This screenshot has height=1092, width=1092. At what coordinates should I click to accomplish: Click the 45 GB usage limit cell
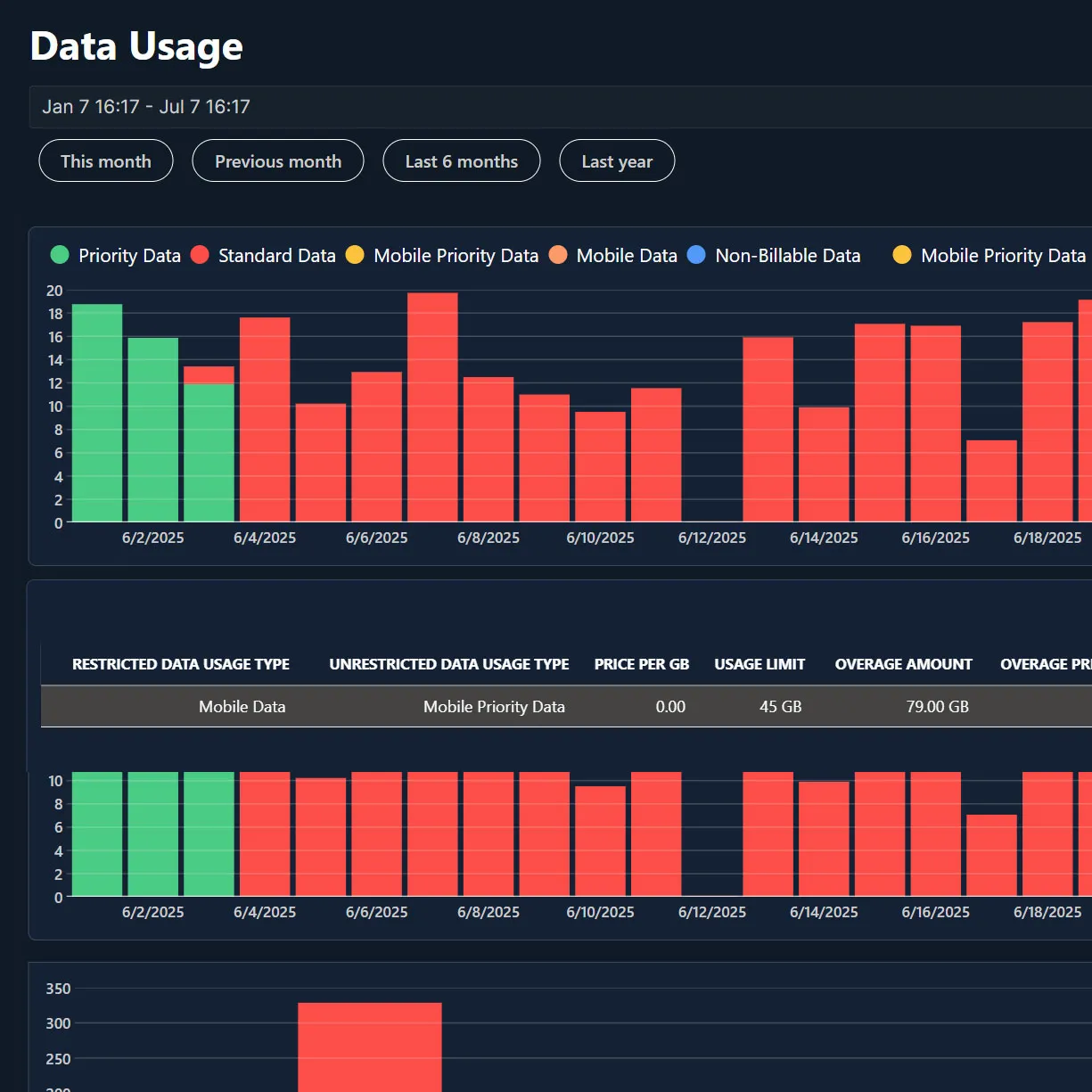coord(781,707)
